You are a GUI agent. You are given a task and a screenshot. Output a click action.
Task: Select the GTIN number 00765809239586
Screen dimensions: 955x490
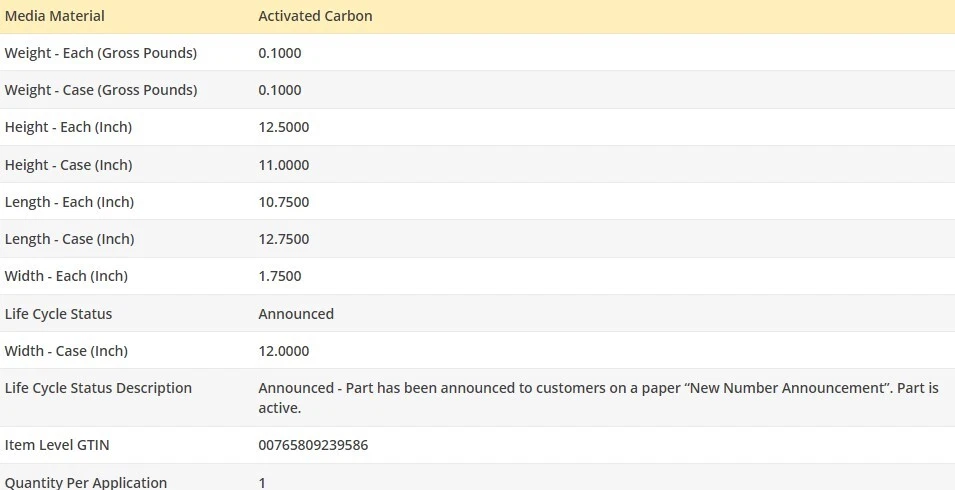tap(313, 445)
